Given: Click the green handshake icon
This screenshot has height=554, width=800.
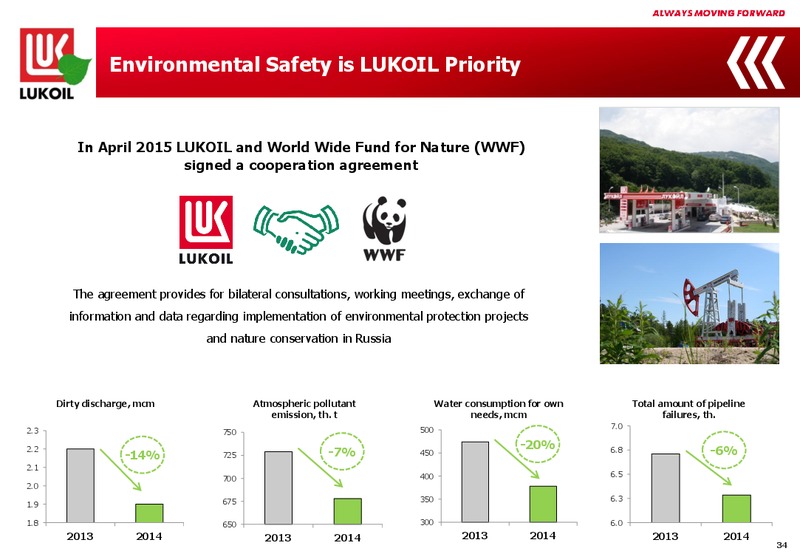Looking at the screenshot, I should click(296, 229).
